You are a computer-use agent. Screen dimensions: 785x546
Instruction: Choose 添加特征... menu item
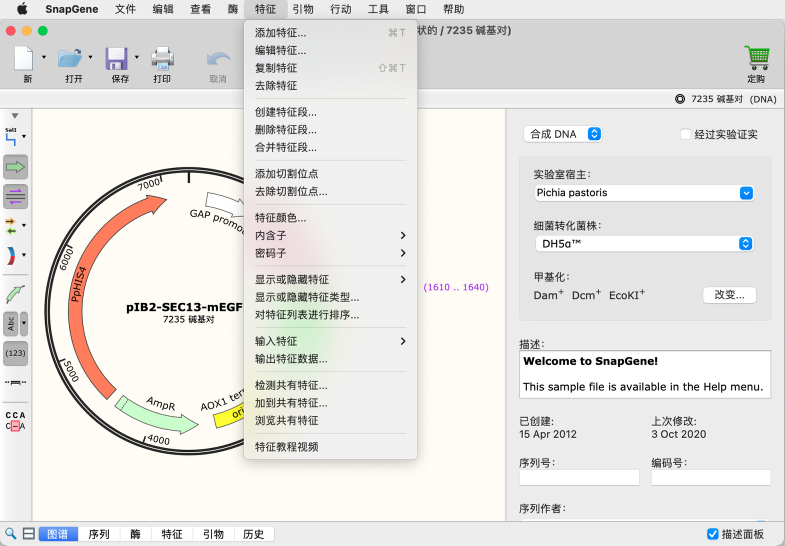tap(330, 33)
